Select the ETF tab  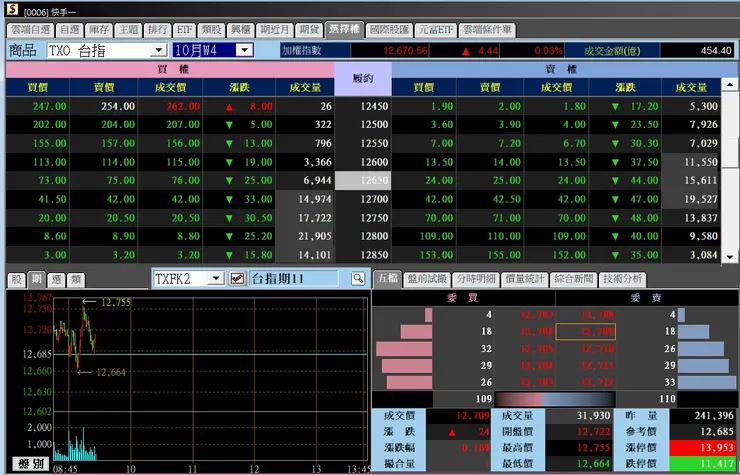[184, 30]
